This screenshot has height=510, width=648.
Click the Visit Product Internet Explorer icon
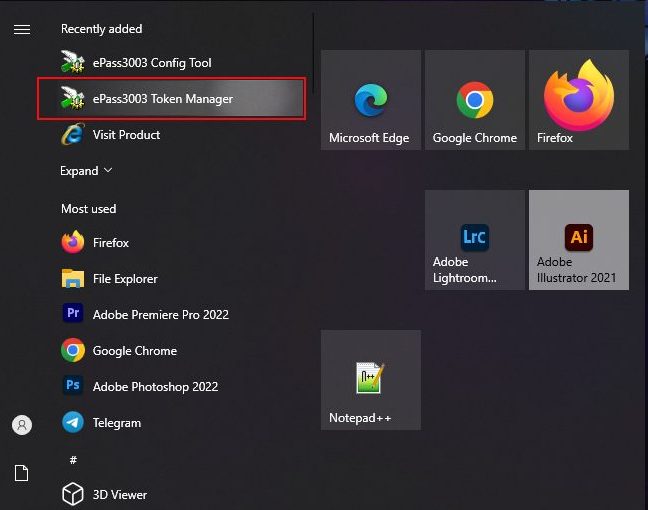point(73,134)
